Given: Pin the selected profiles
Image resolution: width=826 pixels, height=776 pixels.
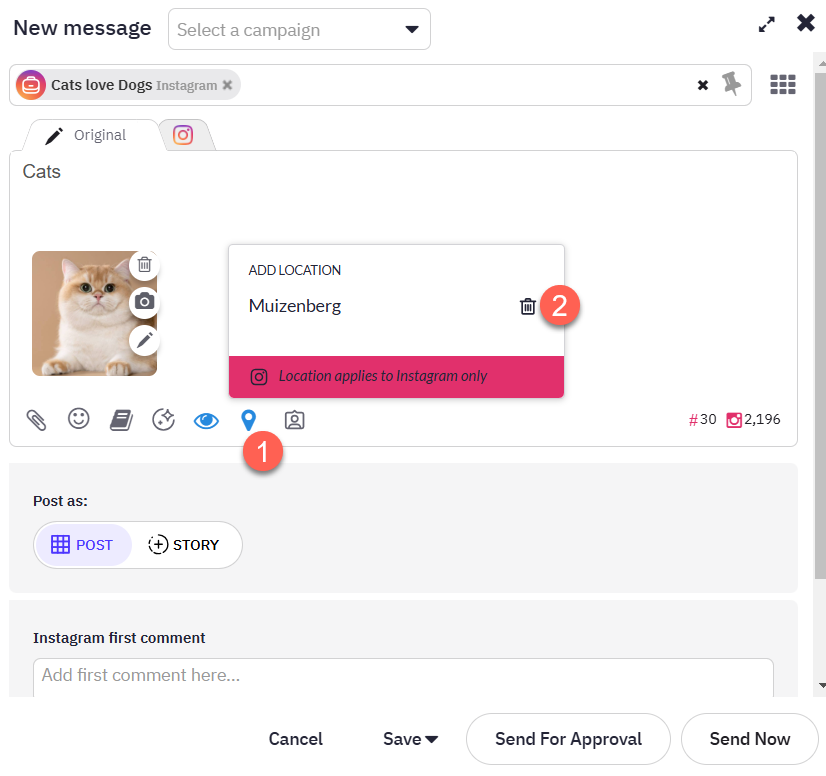Looking at the screenshot, I should pyautogui.click(x=731, y=84).
